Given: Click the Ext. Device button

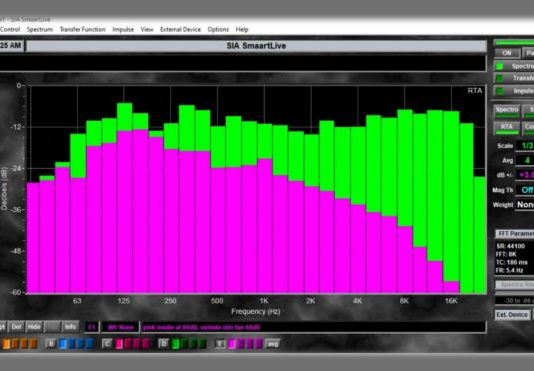Looking at the screenshot, I should (x=512, y=315).
